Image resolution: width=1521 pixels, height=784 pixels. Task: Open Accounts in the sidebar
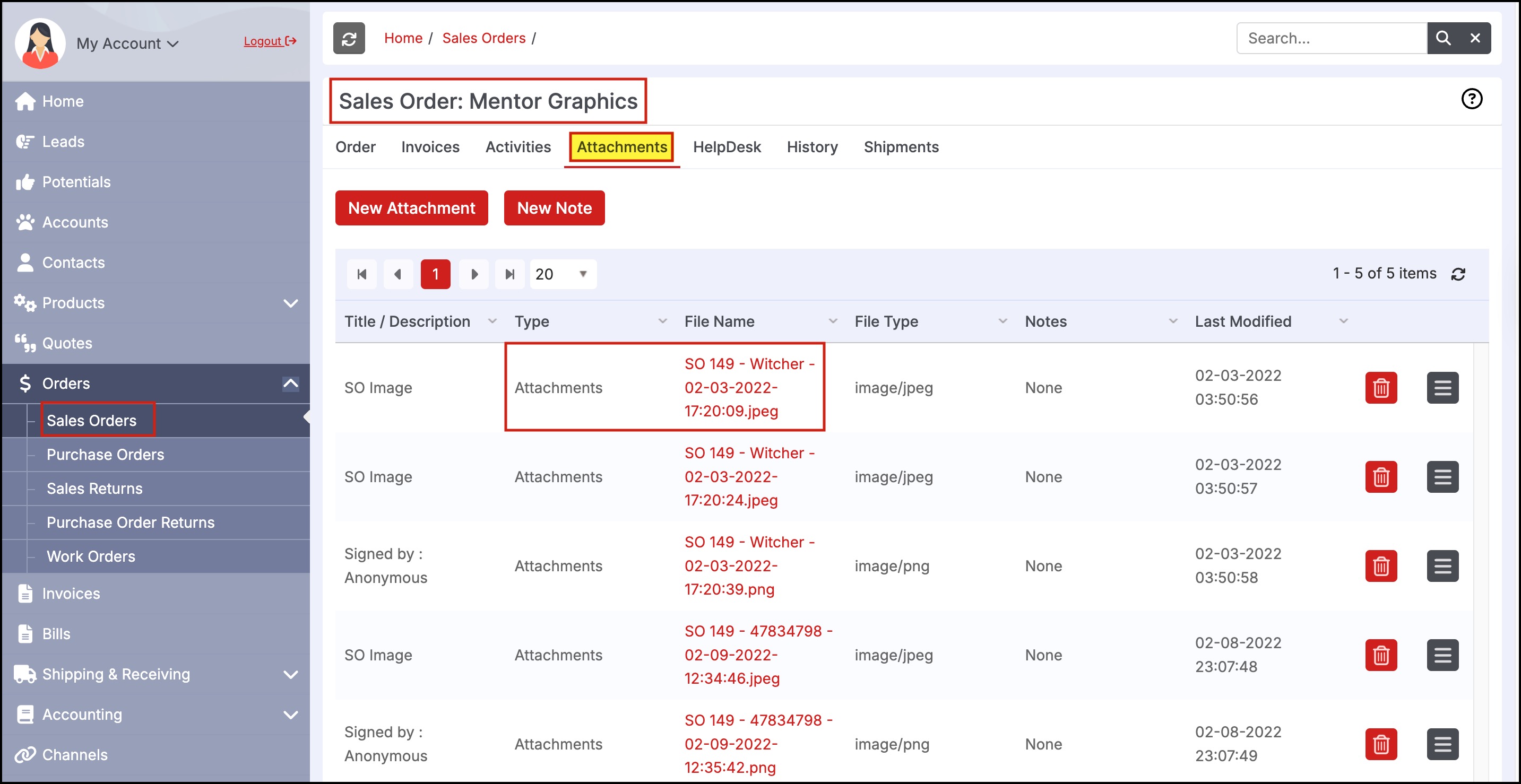tap(156, 223)
